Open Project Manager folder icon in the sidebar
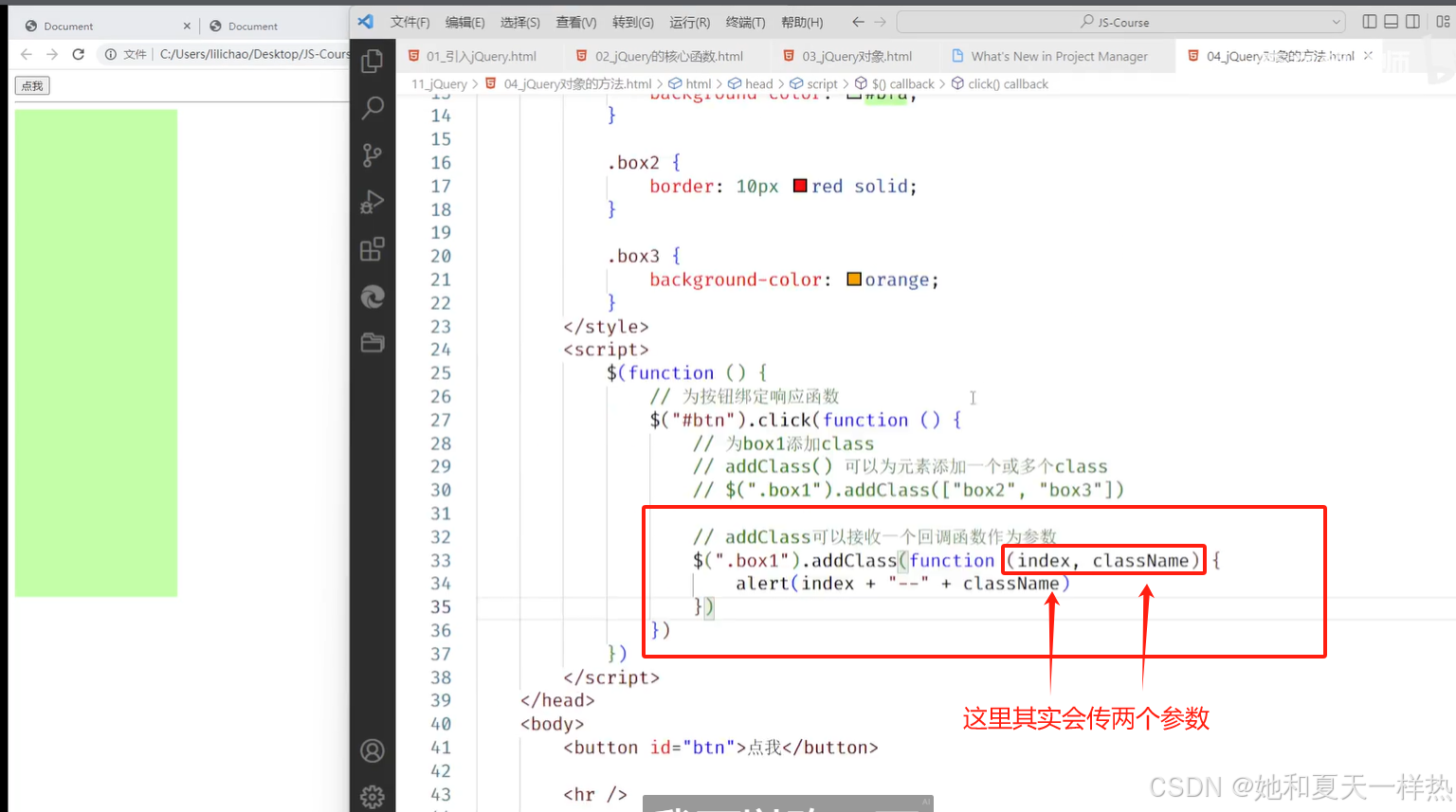Viewport: 1456px width, 812px height. pos(373,342)
